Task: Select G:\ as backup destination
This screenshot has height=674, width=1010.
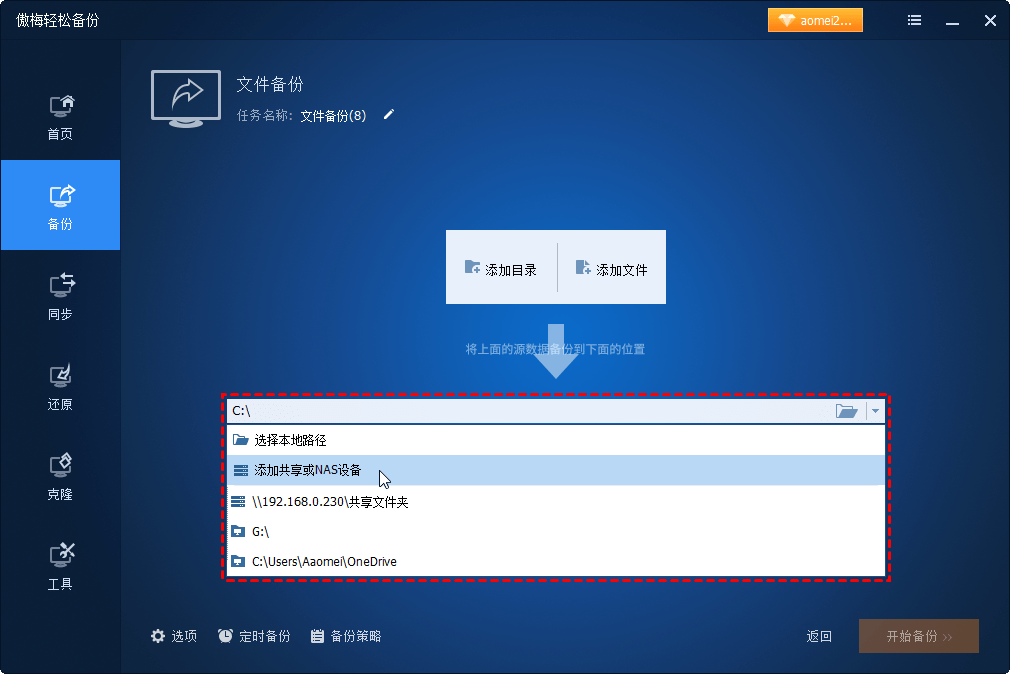Action: coord(260,532)
